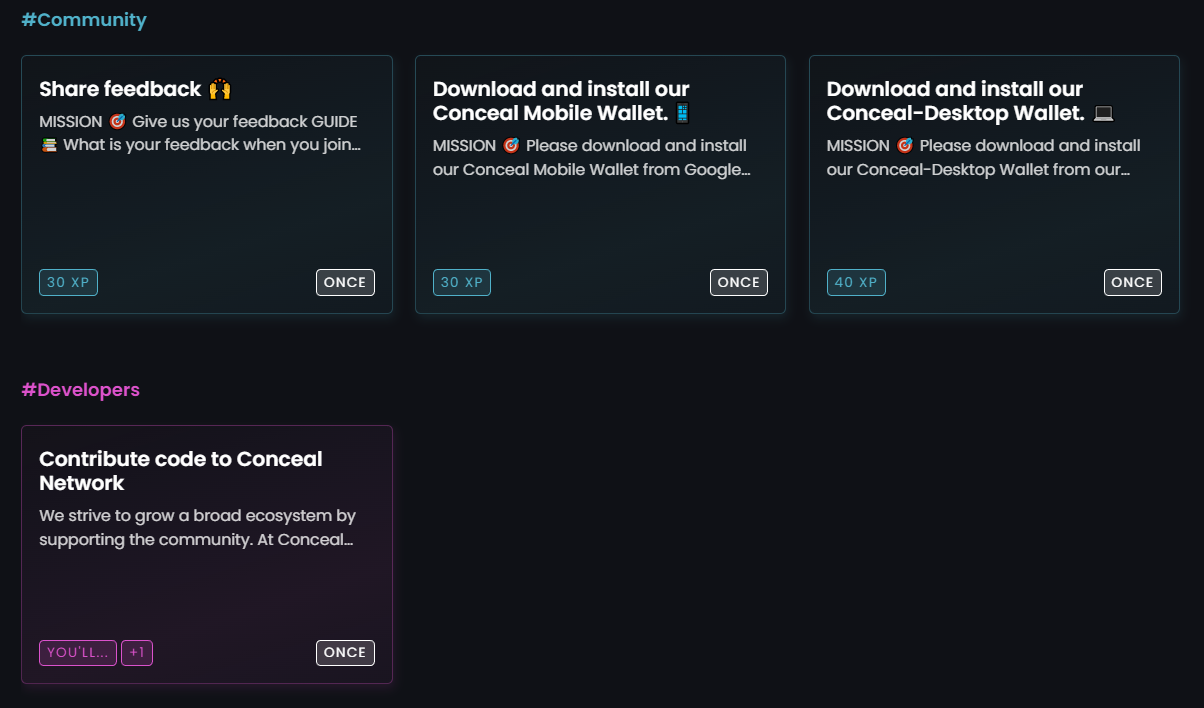Click the dart emoji next to MISSION on Share feedback
The width and height of the screenshot is (1204, 708).
pyautogui.click(x=118, y=121)
